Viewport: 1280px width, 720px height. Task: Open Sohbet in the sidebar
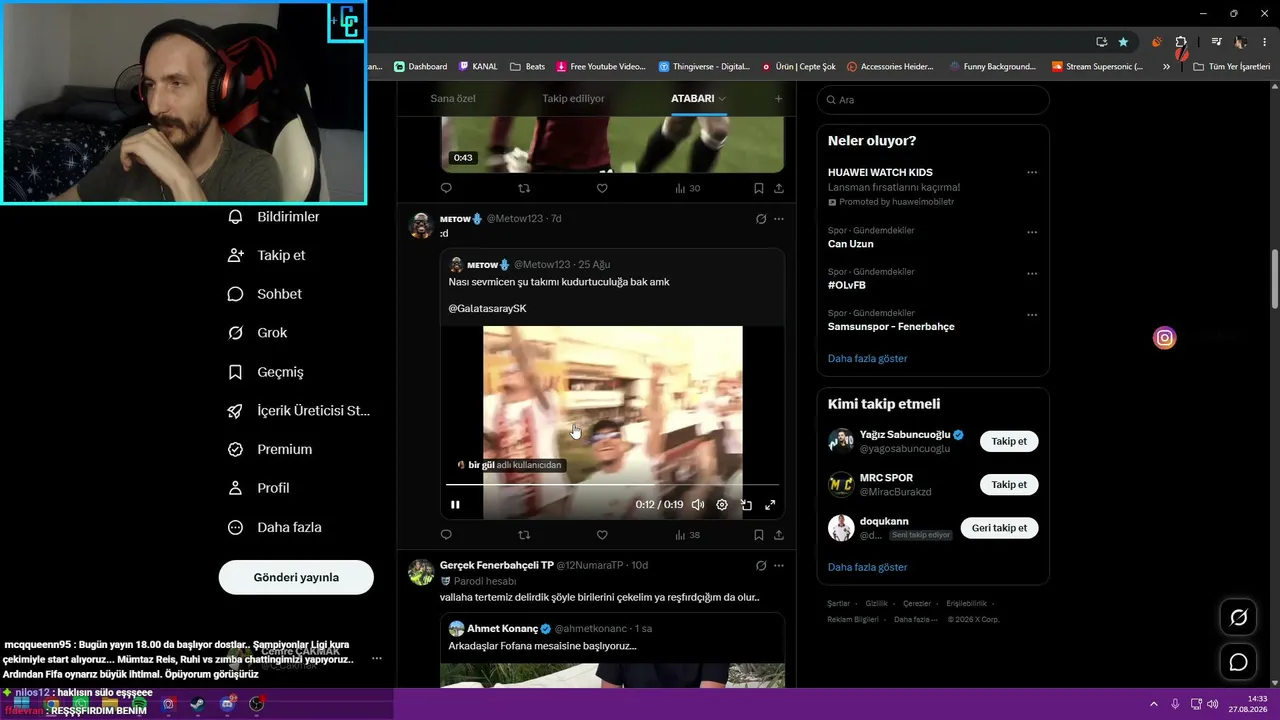coord(265,294)
